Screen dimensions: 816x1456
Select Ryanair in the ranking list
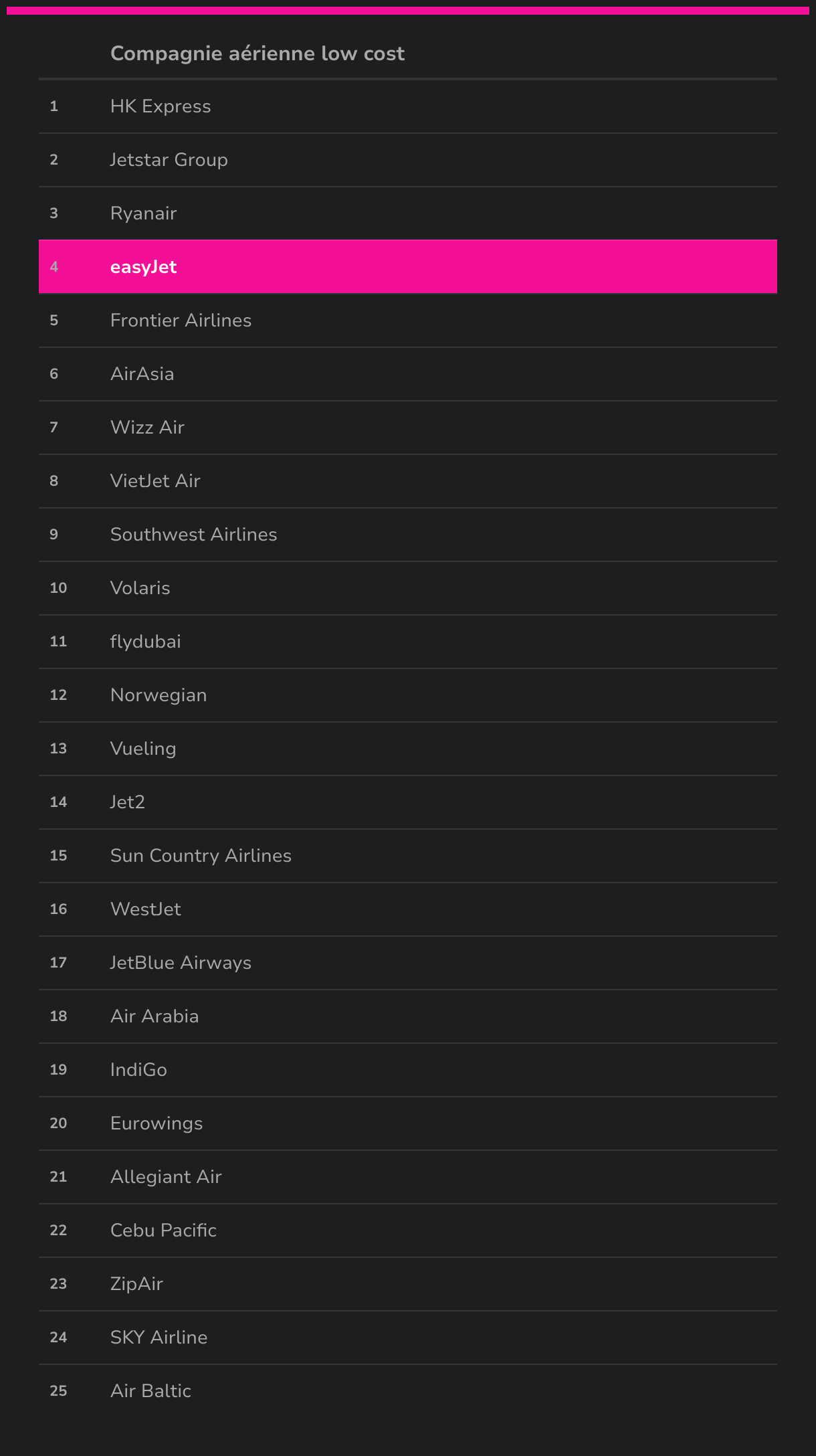(x=408, y=213)
